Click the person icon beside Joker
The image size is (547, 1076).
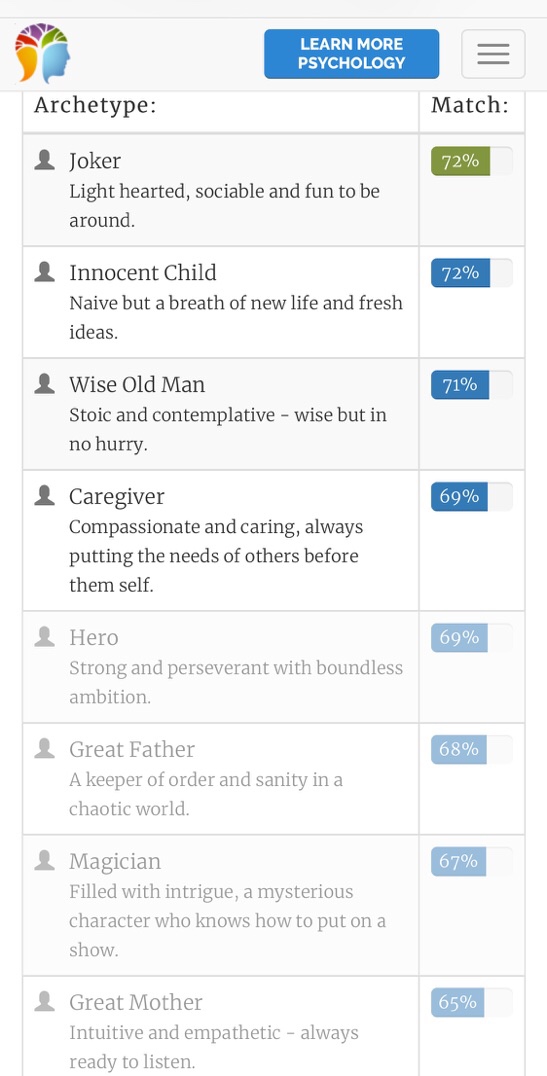(x=45, y=161)
